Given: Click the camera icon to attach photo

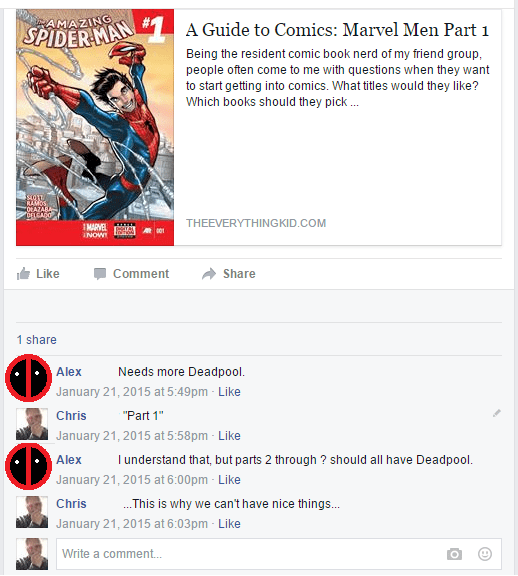Looking at the screenshot, I should [x=454, y=554].
